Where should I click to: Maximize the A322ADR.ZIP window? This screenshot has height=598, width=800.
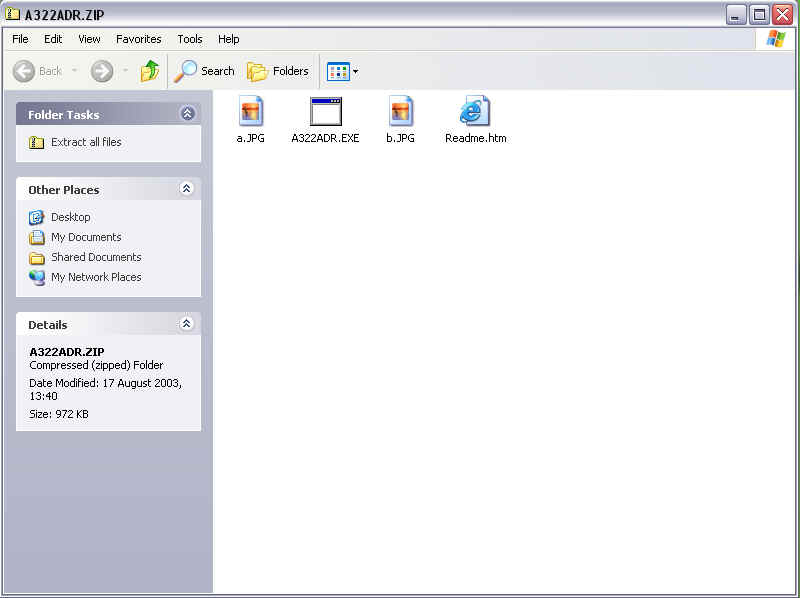click(x=759, y=15)
